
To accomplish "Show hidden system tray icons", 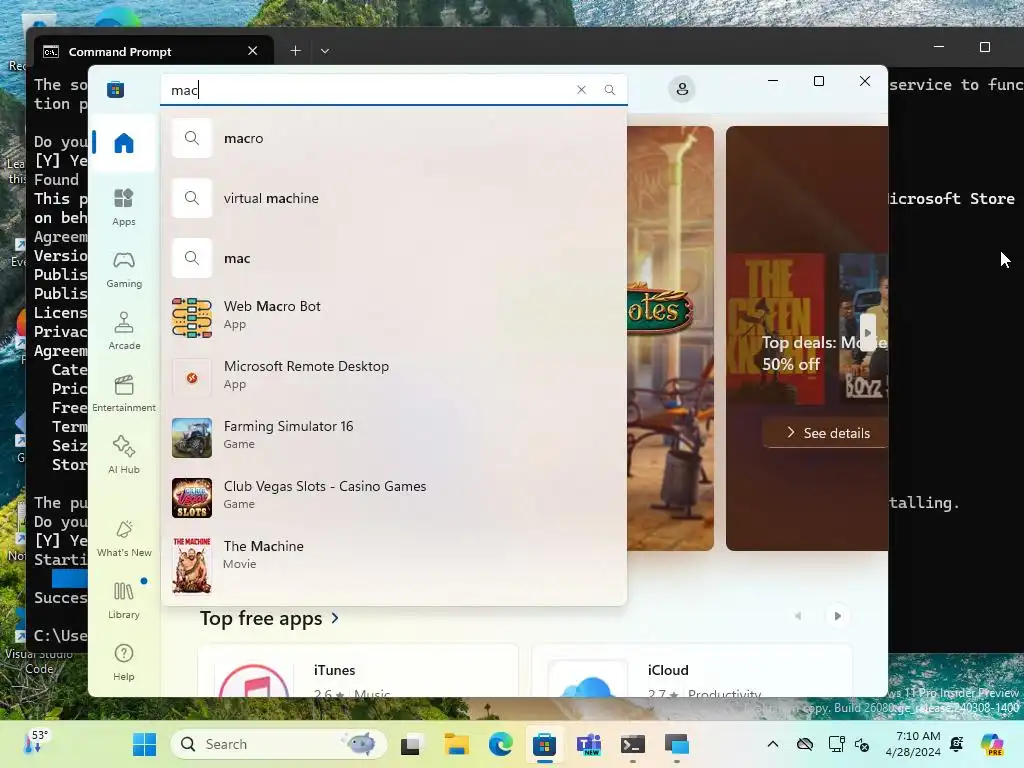I will pos(773,744).
